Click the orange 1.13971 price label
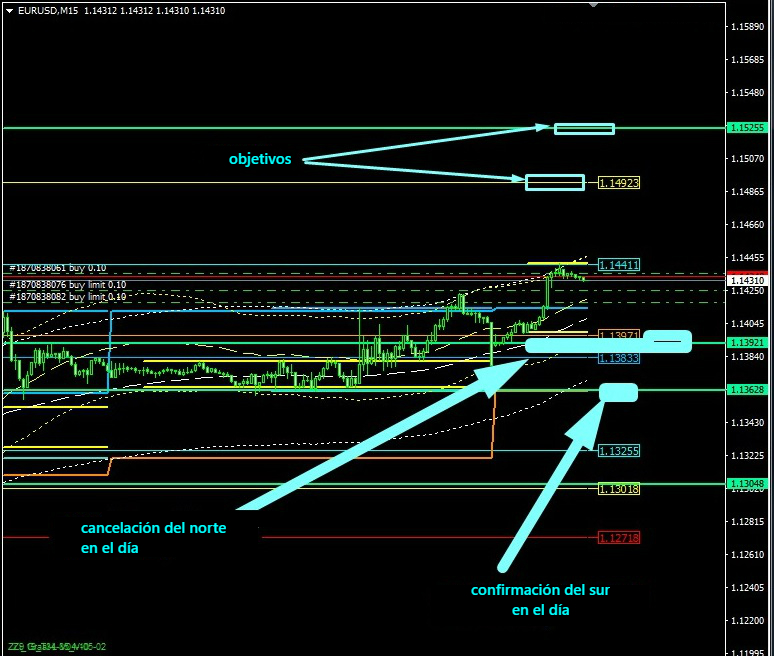The image size is (774, 656). click(619, 335)
